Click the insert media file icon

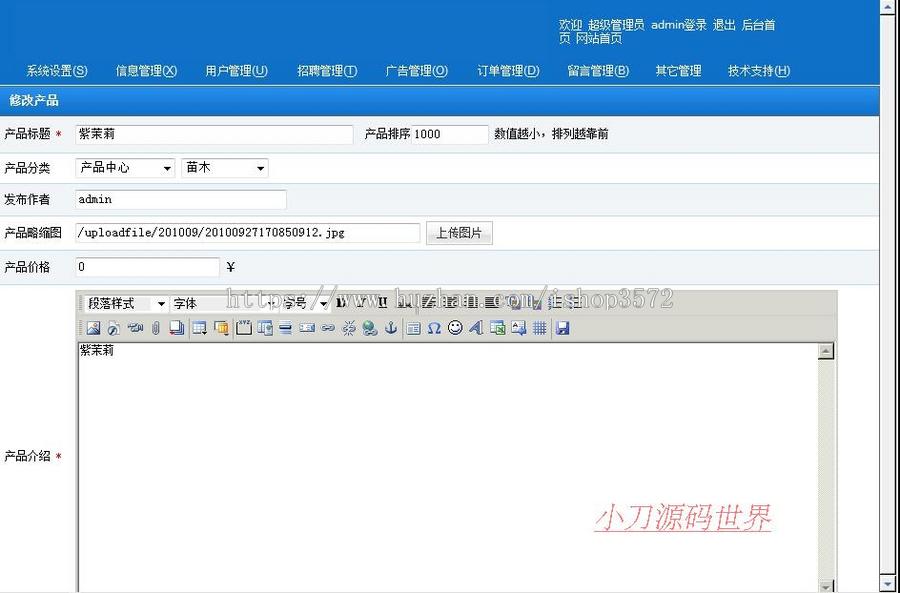135,328
